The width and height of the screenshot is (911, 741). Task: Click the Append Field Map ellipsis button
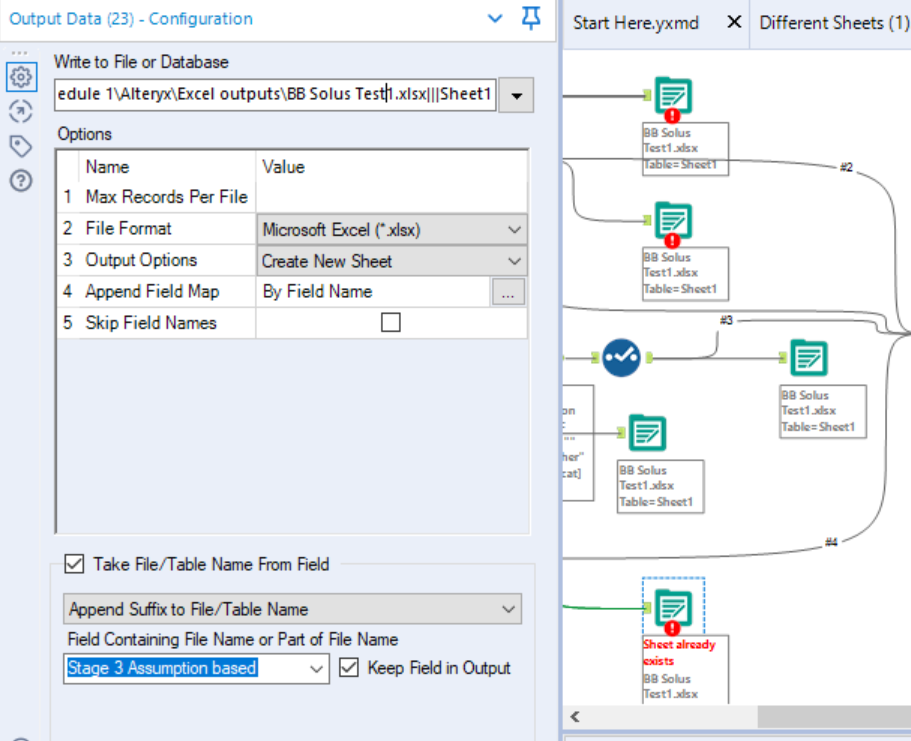(508, 292)
